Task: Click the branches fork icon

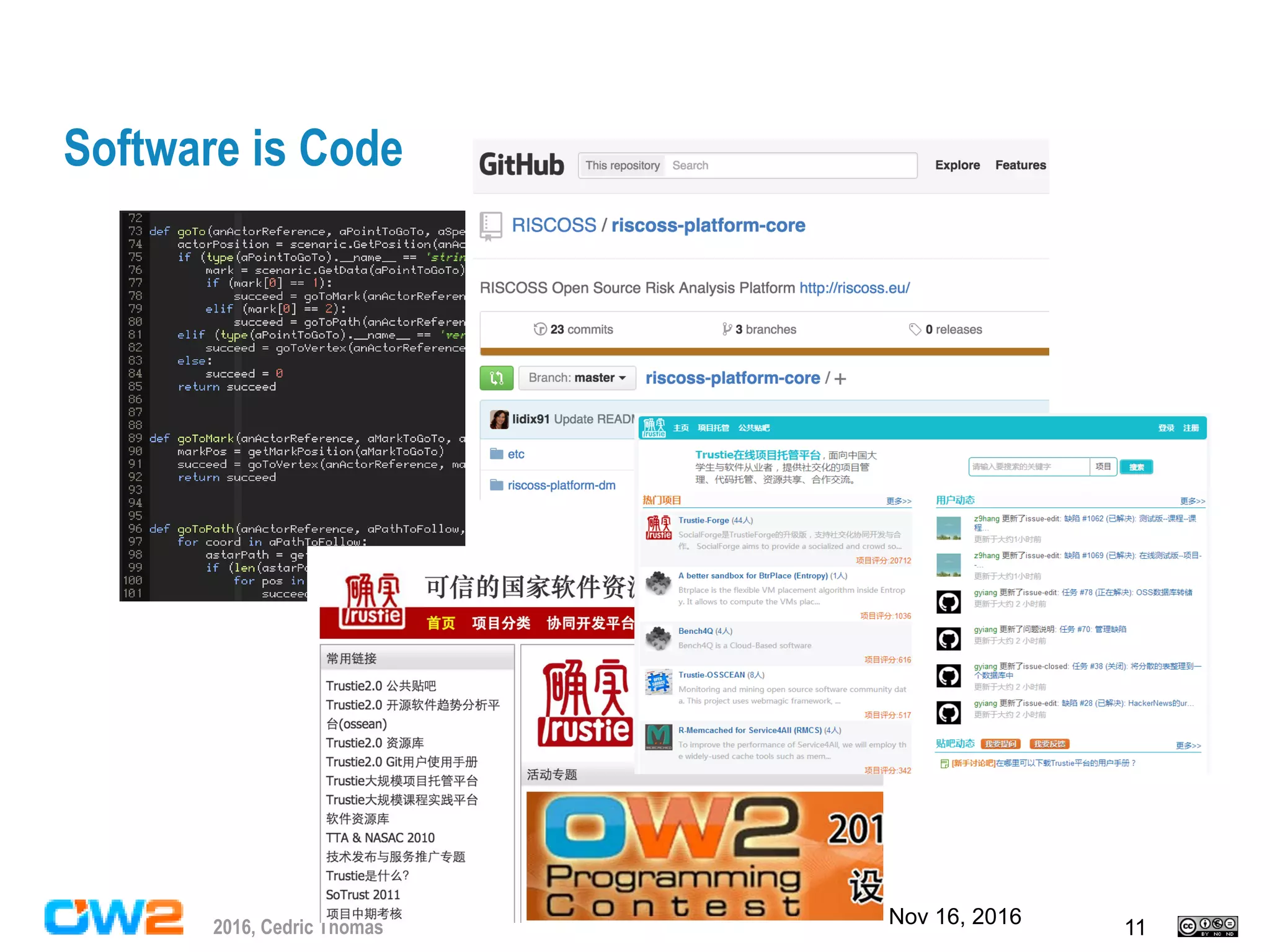Action: [727, 329]
